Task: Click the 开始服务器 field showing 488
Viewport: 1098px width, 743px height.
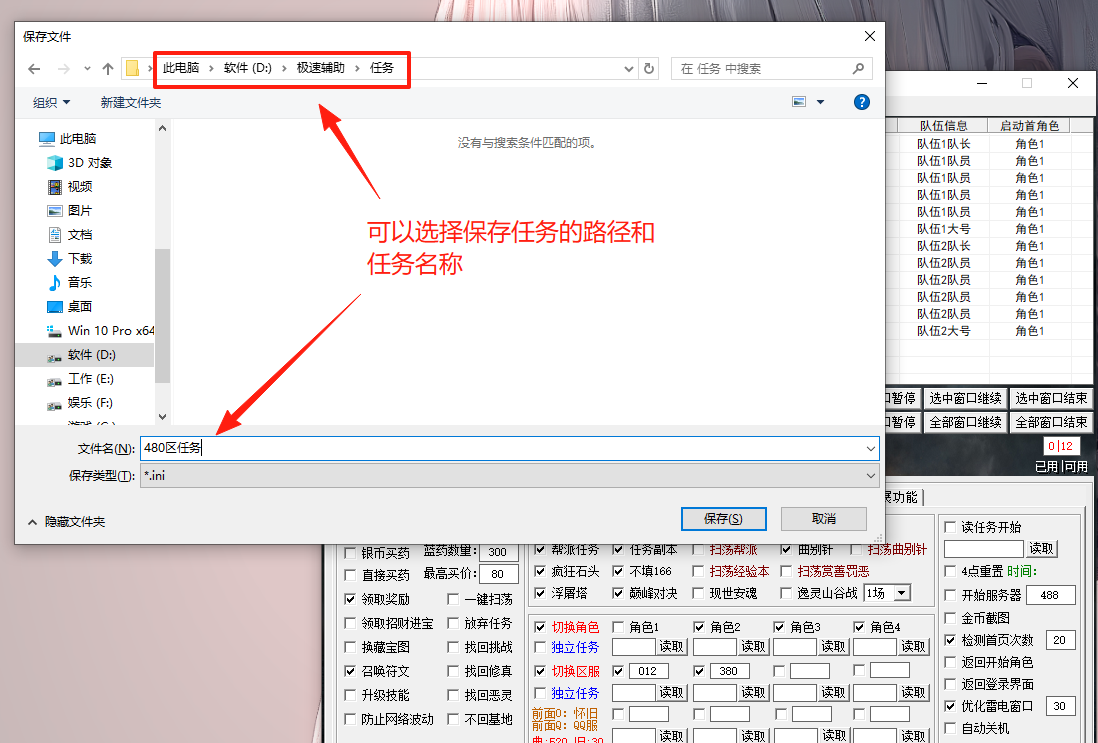Action: (1050, 595)
